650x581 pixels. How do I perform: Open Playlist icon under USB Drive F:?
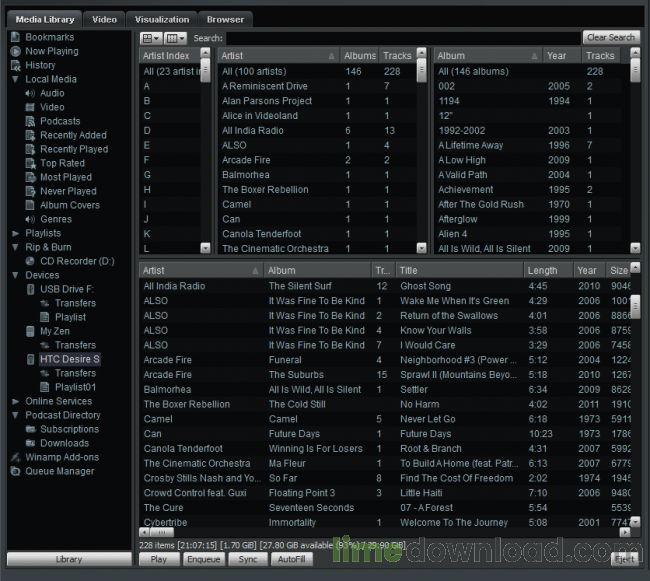(x=45, y=317)
